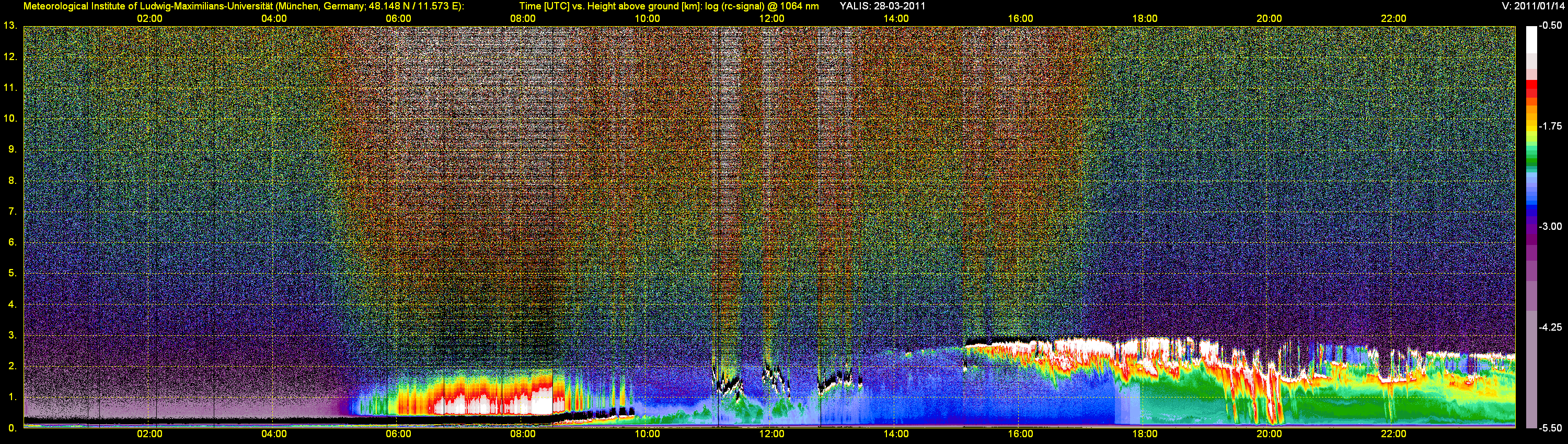The image size is (1568, 444).
Task: Click the 13. km height axis label
Action: 10,26
